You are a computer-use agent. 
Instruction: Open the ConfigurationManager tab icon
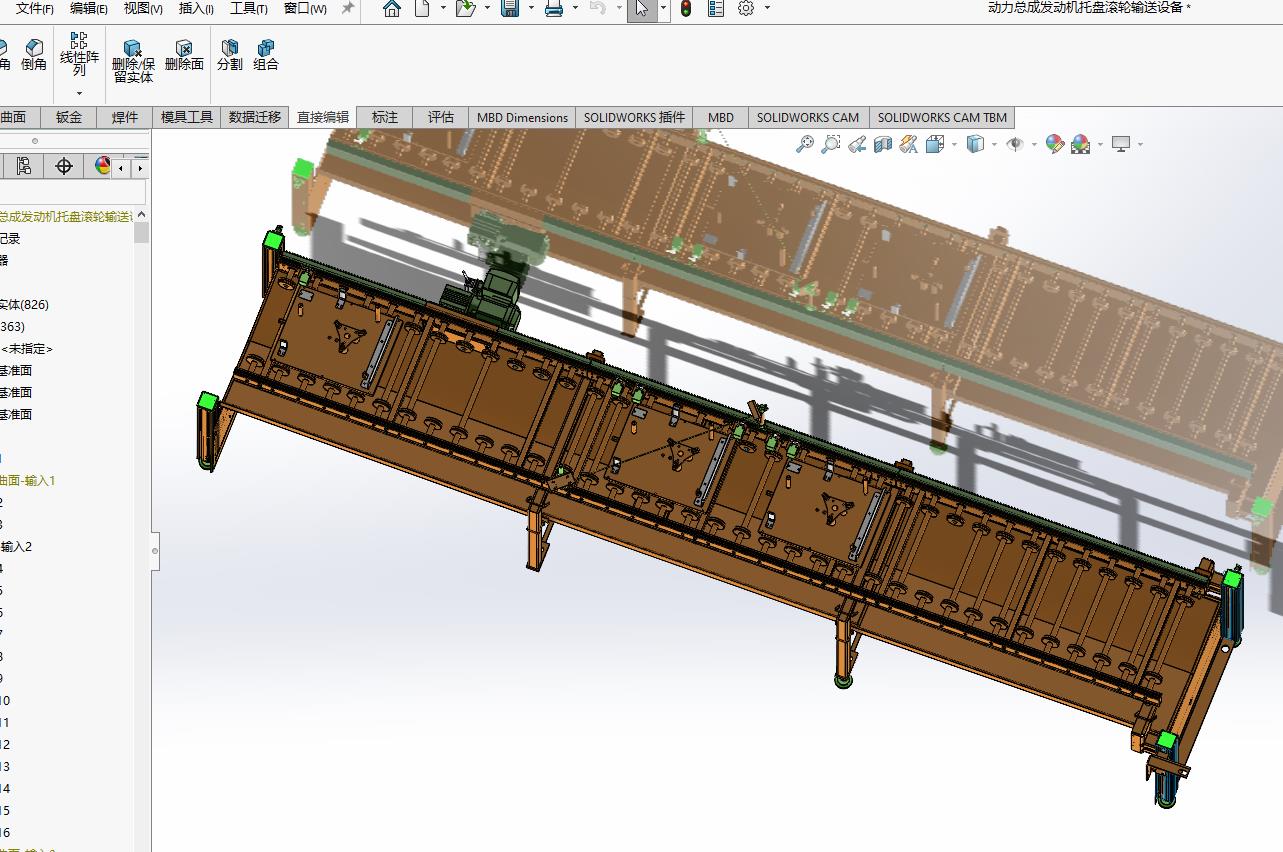click(x=24, y=166)
